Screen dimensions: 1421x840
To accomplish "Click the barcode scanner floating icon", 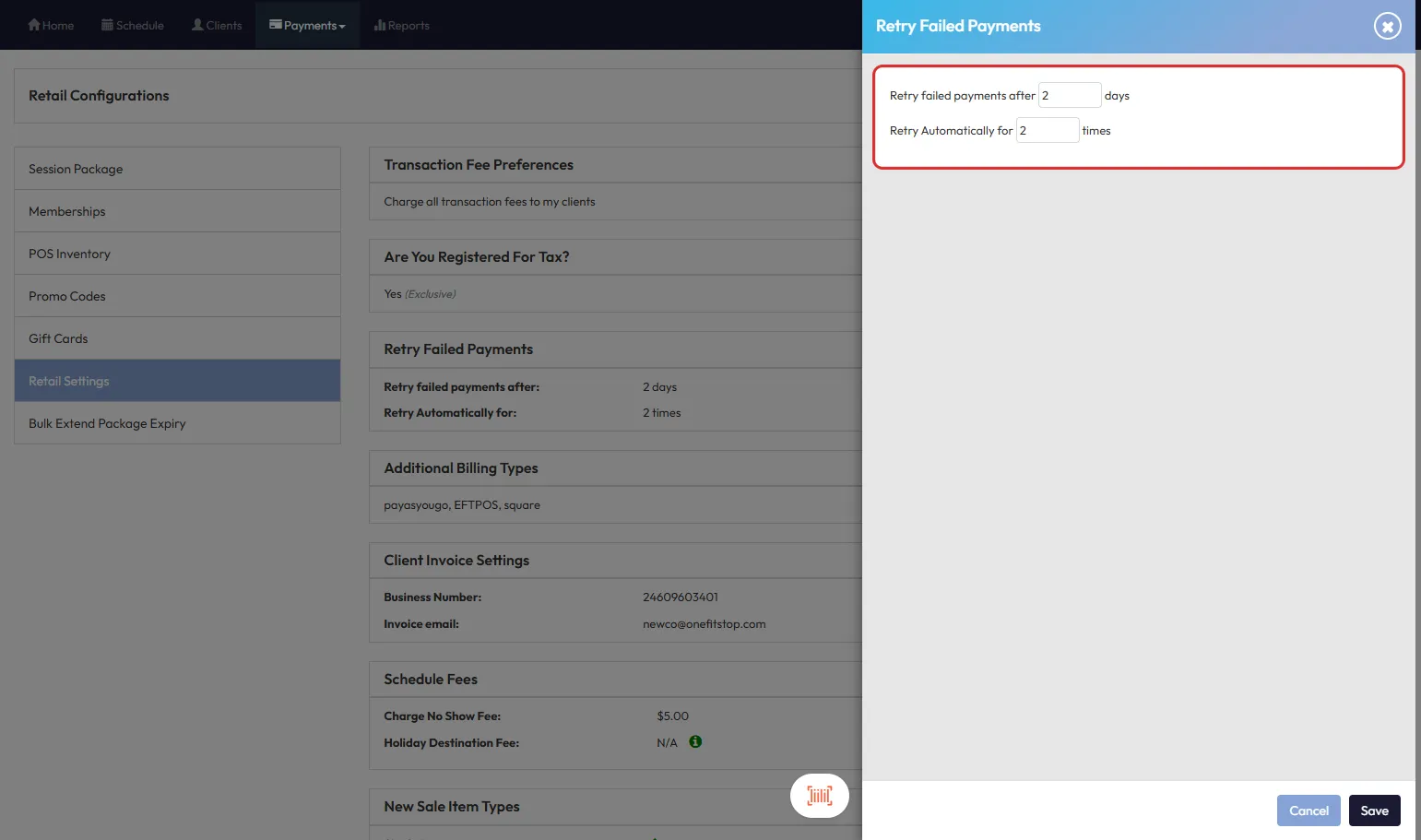I will [819, 796].
